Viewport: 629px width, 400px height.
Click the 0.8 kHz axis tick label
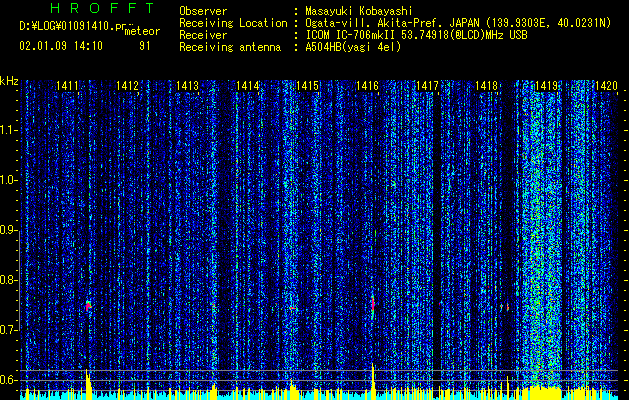click(x=9, y=280)
